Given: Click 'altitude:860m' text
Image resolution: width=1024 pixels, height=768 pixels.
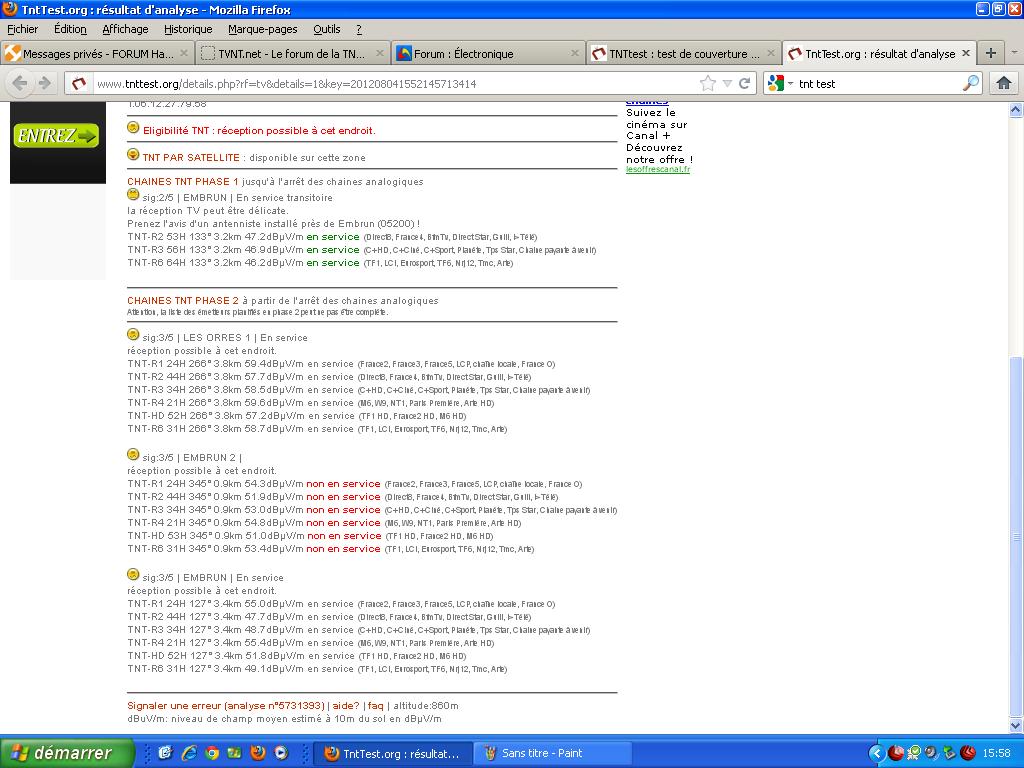Looking at the screenshot, I should coord(426,706).
